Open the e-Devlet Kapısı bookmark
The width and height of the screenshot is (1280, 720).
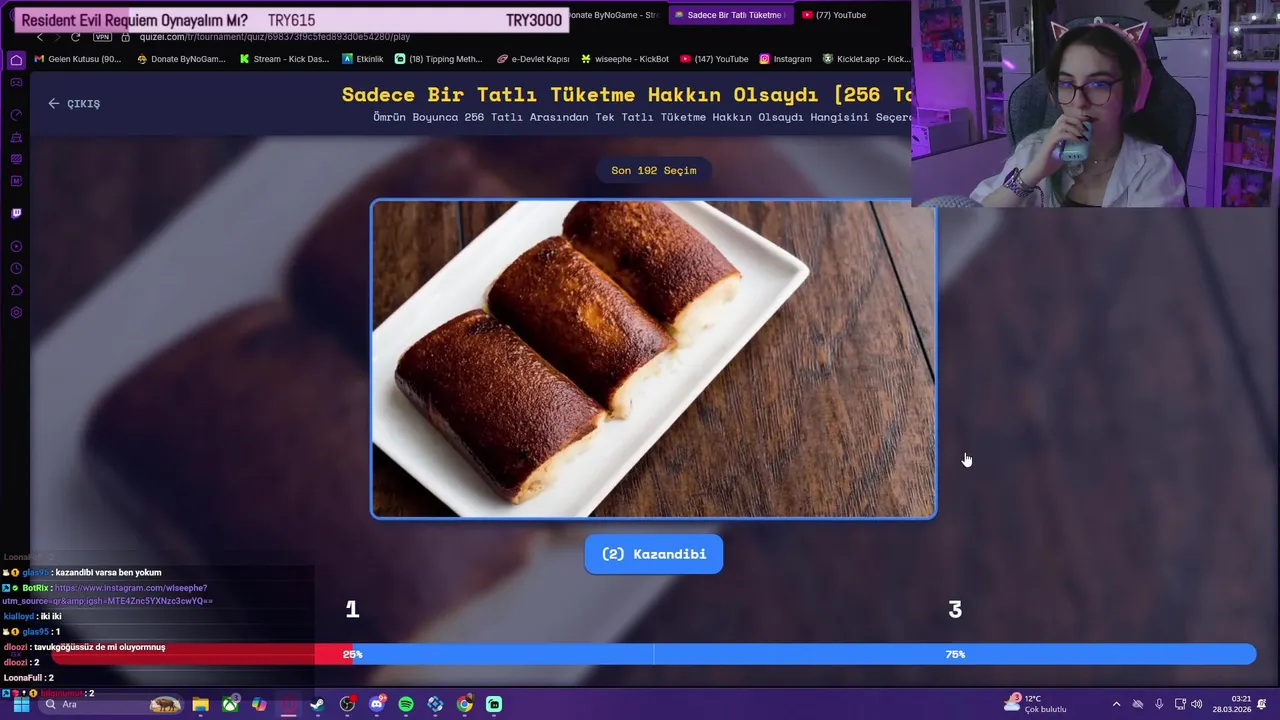click(533, 59)
